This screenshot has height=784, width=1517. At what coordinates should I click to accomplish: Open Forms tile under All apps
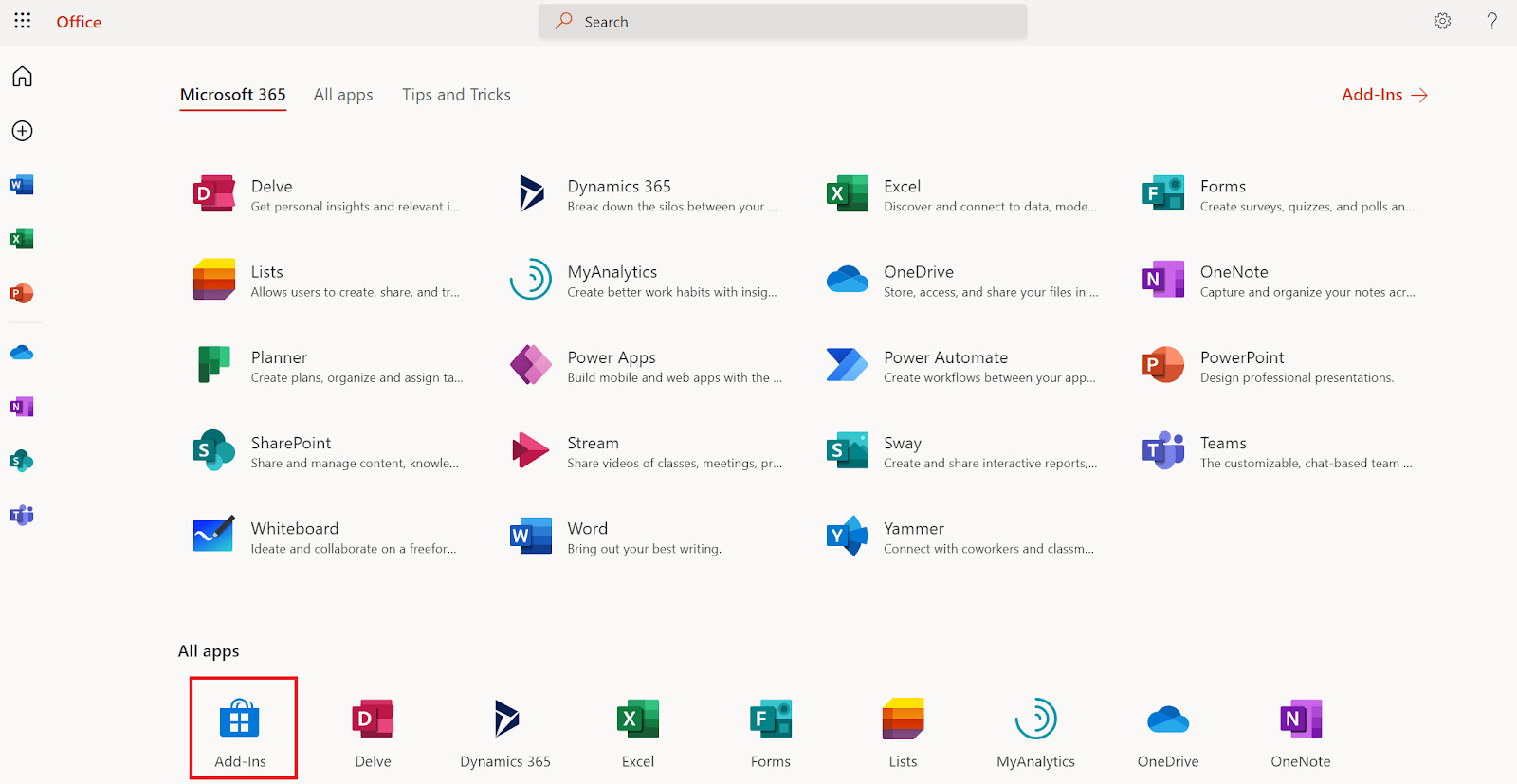[x=771, y=733]
